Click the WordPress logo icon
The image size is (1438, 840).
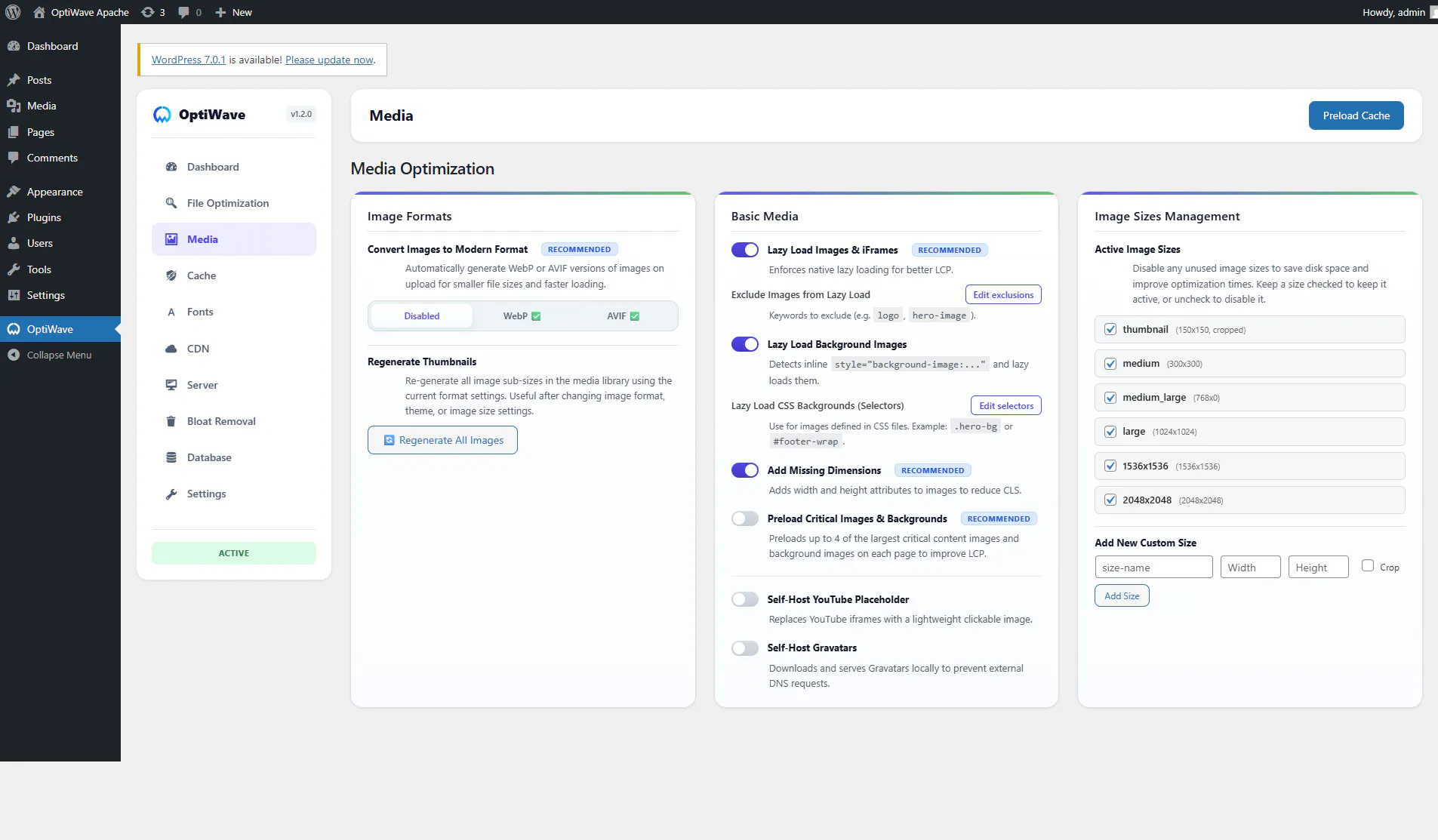pos(13,12)
